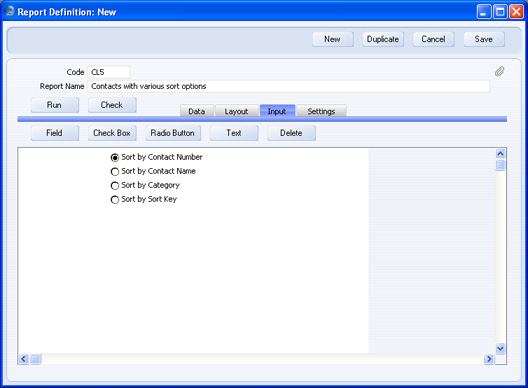Choose the Sort by Category option
528x388 pixels.
[115, 186]
